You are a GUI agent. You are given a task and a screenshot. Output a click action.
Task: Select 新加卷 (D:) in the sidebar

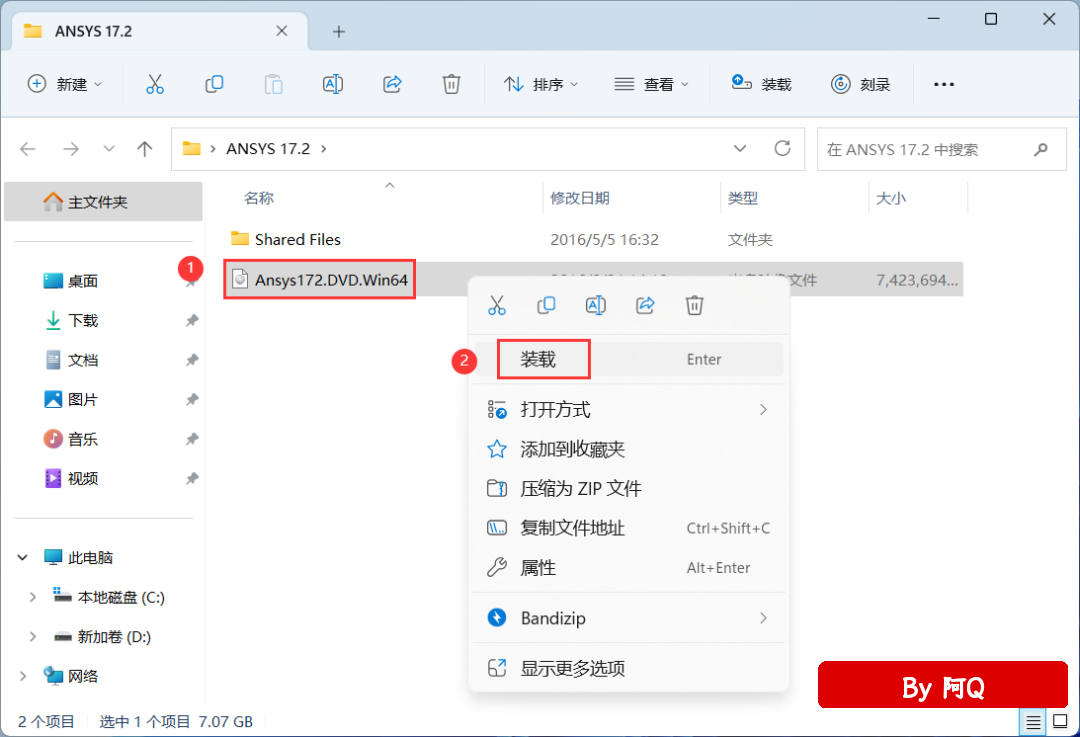[114, 636]
